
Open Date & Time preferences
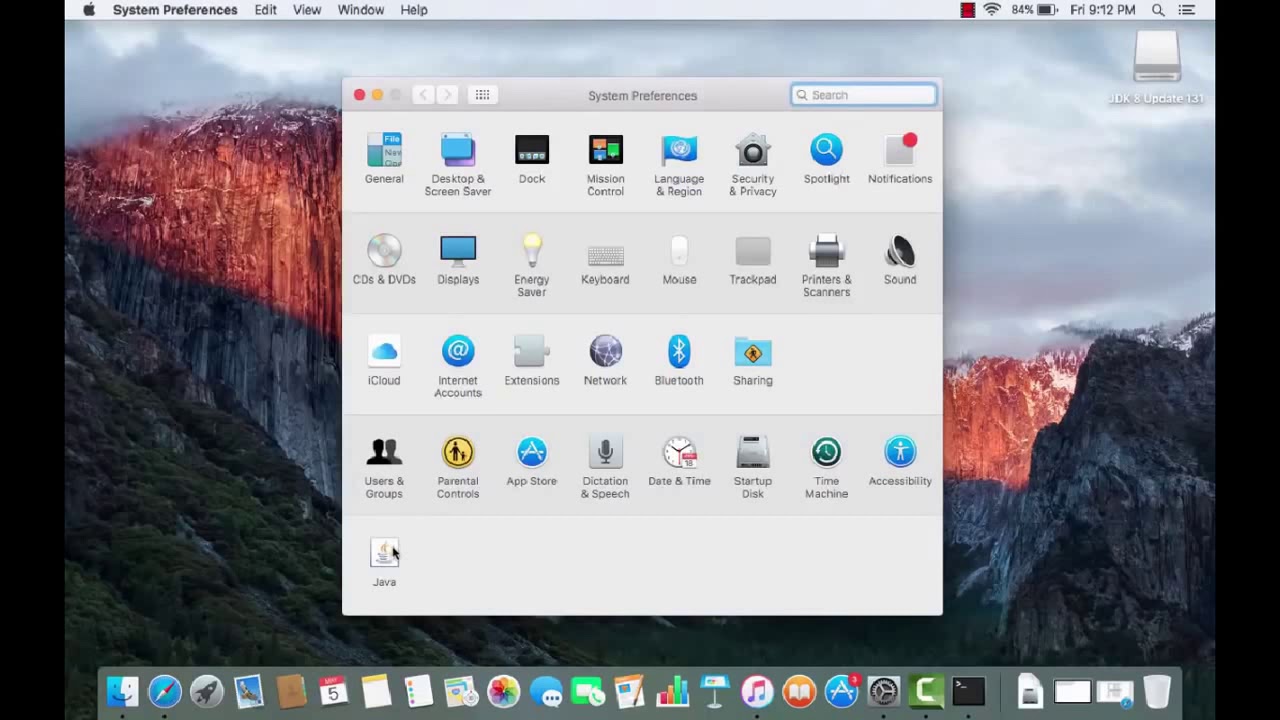coord(679,461)
